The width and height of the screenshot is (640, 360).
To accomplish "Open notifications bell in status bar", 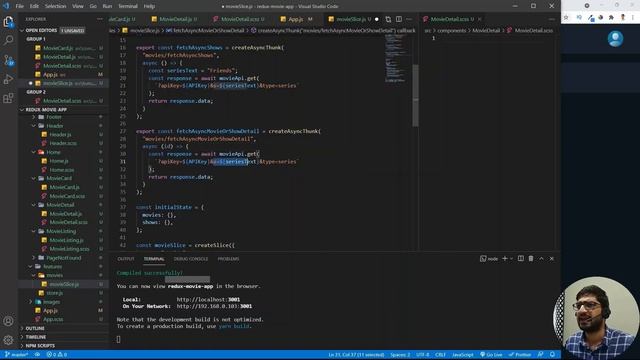I will click(x=552, y=354).
